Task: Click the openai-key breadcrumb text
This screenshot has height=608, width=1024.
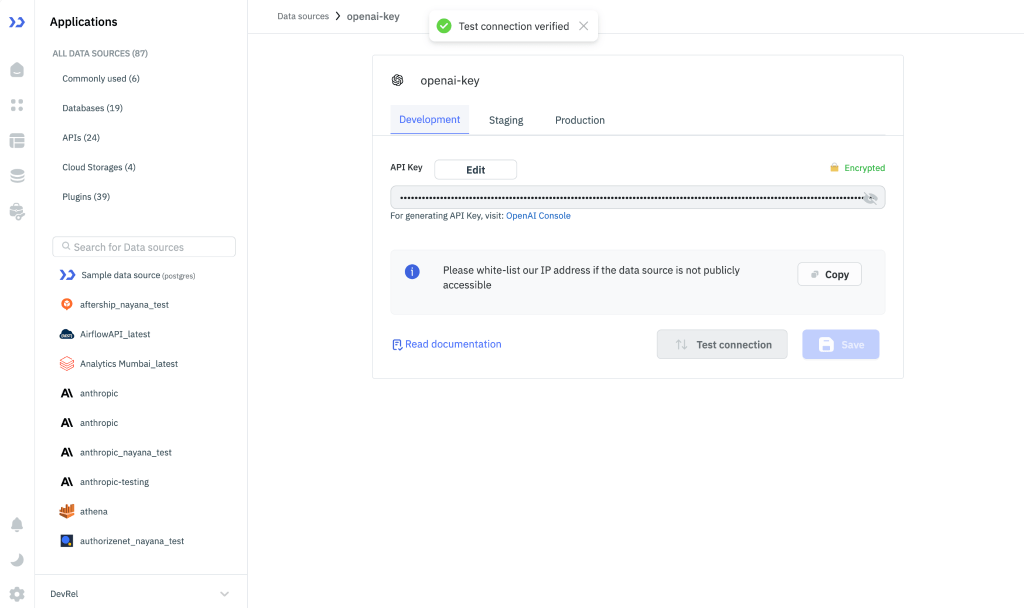Action: click(x=373, y=16)
